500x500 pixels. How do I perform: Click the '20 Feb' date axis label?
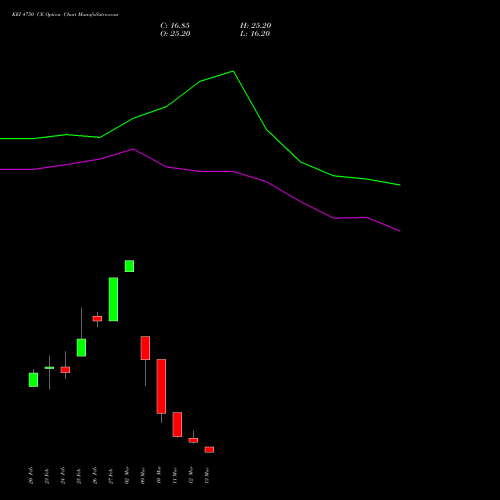coord(31,476)
